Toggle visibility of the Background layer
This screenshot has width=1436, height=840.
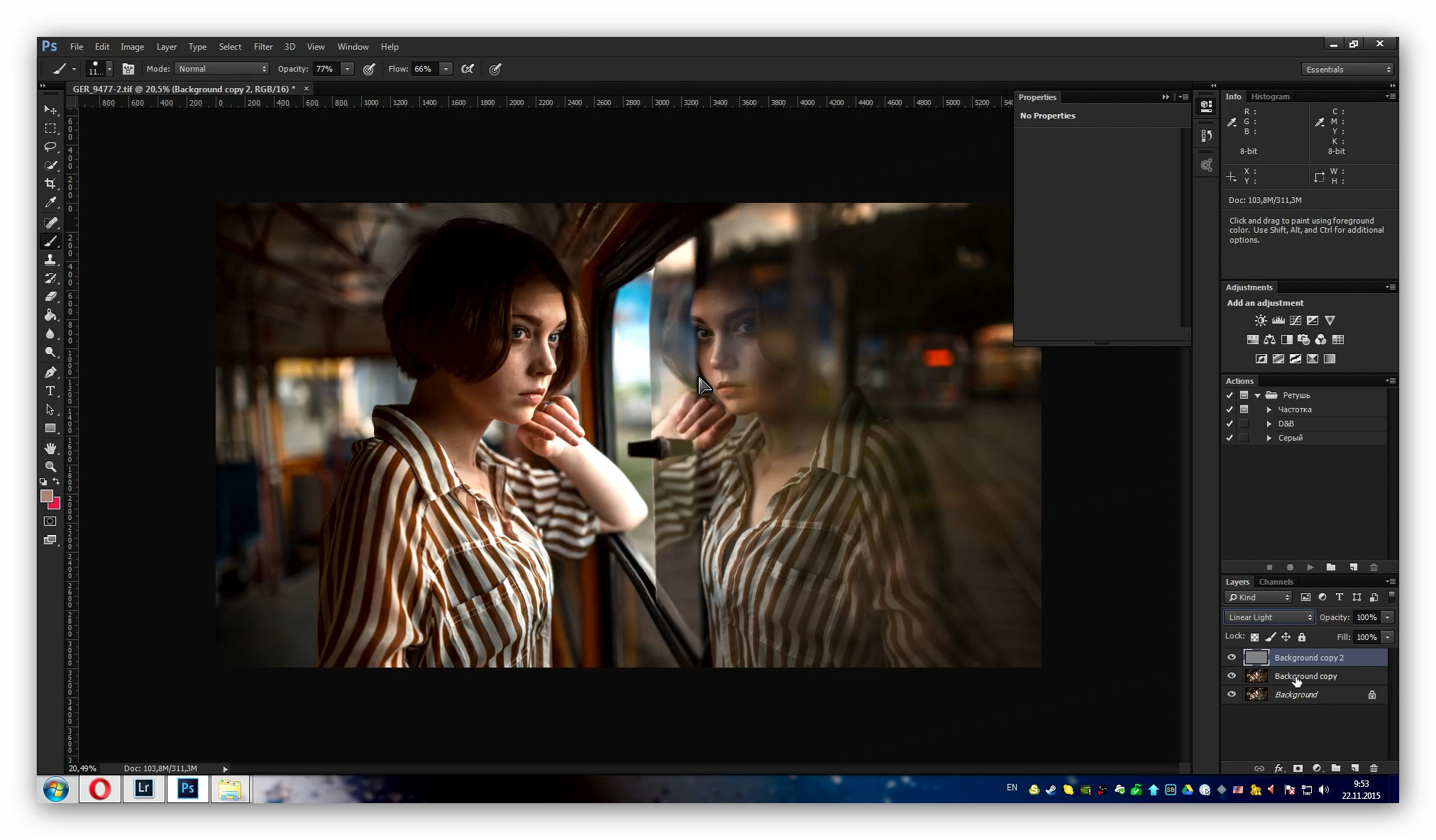1232,695
